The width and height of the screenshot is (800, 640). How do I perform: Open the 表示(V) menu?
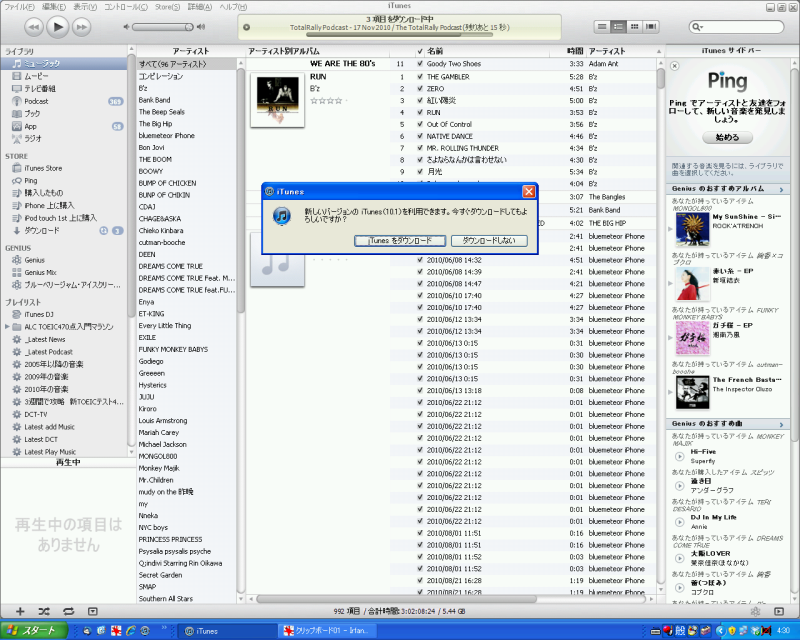[85, 7]
